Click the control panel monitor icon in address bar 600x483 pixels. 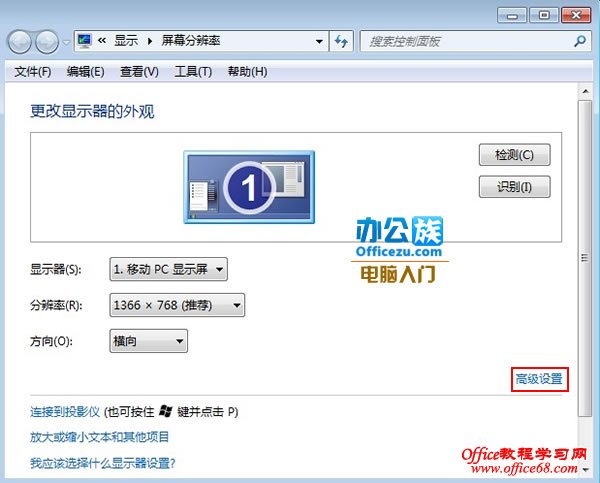[84, 41]
